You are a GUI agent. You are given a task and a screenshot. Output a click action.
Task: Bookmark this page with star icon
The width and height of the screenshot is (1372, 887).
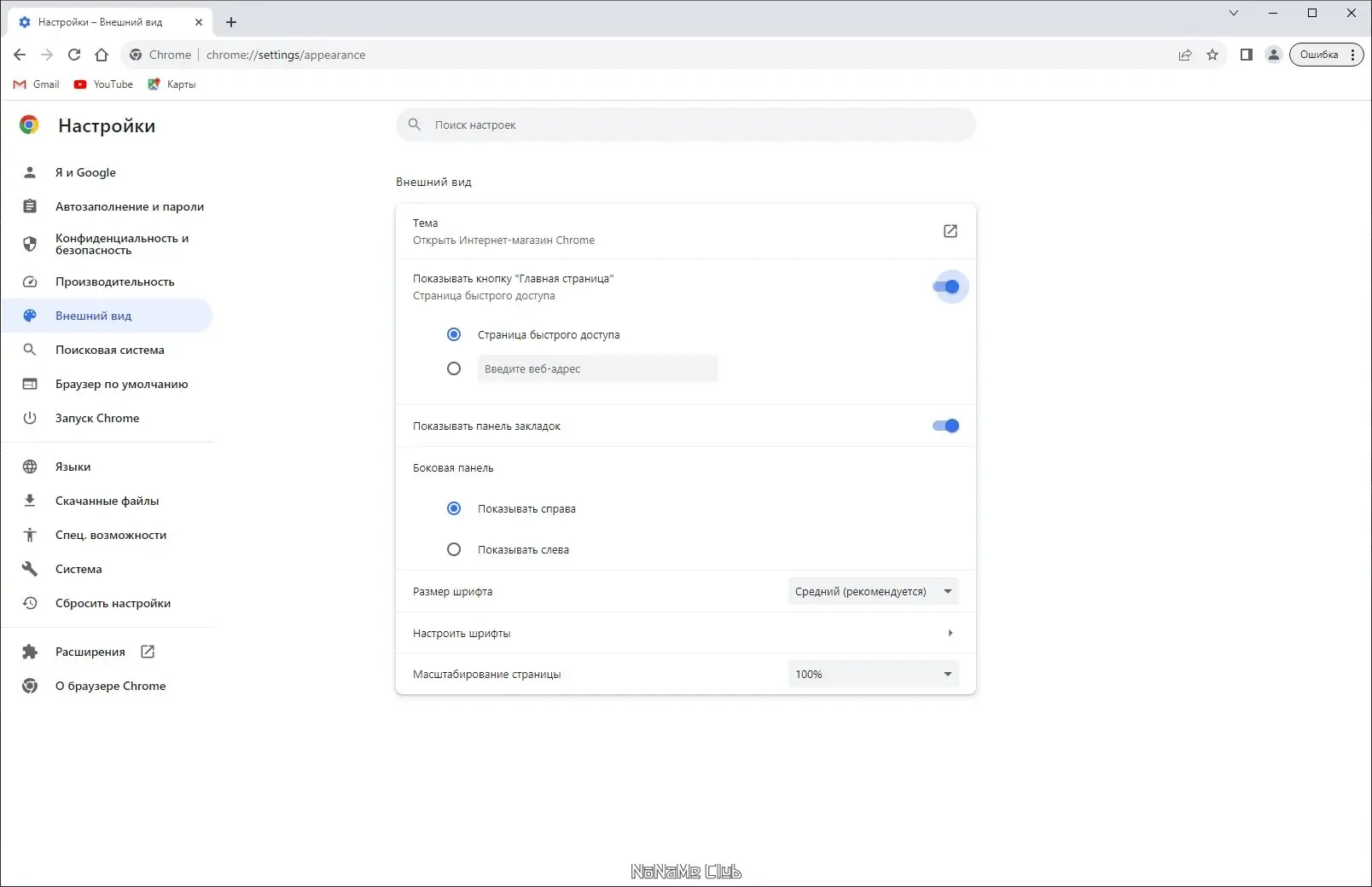pos(1212,55)
